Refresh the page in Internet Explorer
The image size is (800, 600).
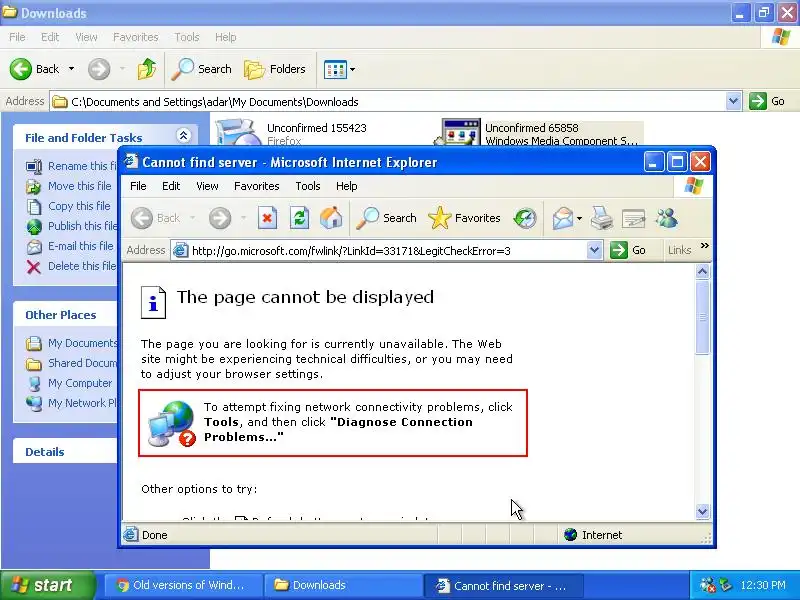pyautogui.click(x=299, y=218)
